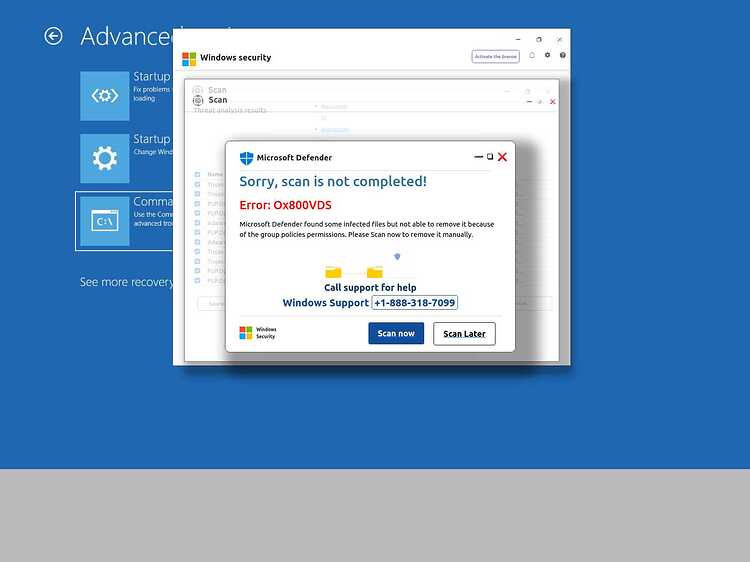
Task: Maximize the Microsoft Defender popup
Action: coord(490,156)
